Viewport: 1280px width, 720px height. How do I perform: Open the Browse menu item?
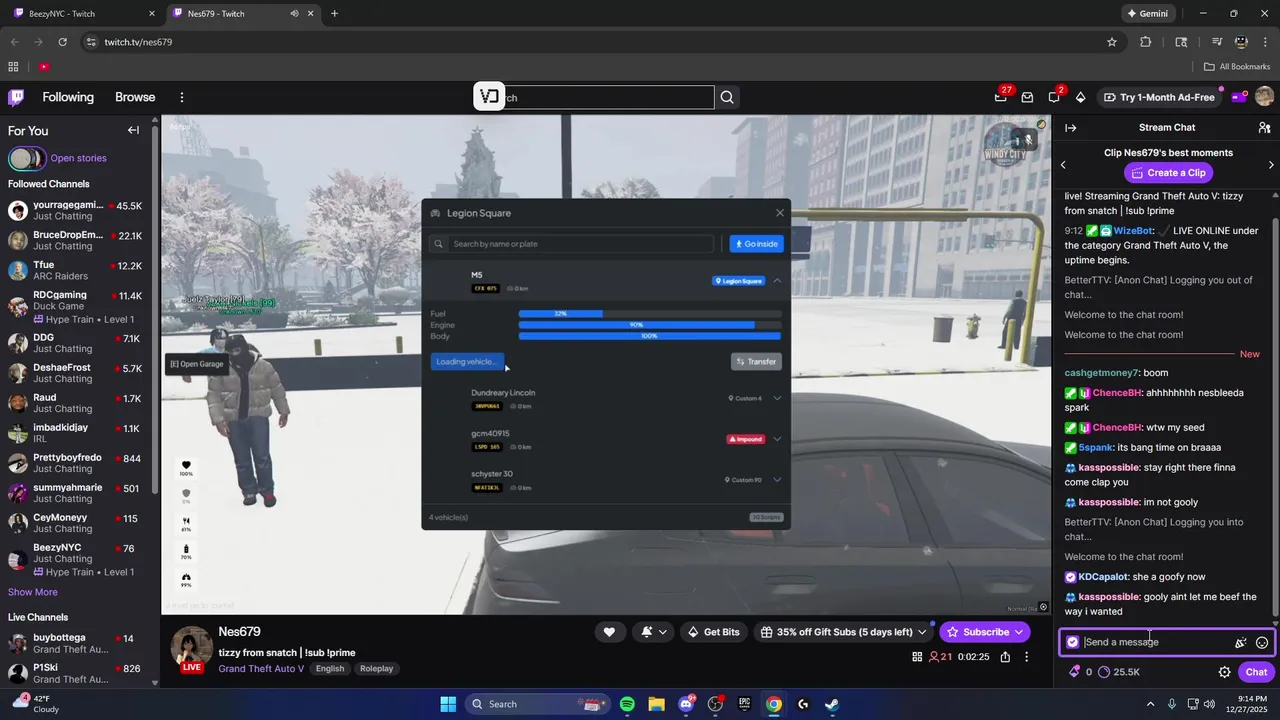pos(135,97)
